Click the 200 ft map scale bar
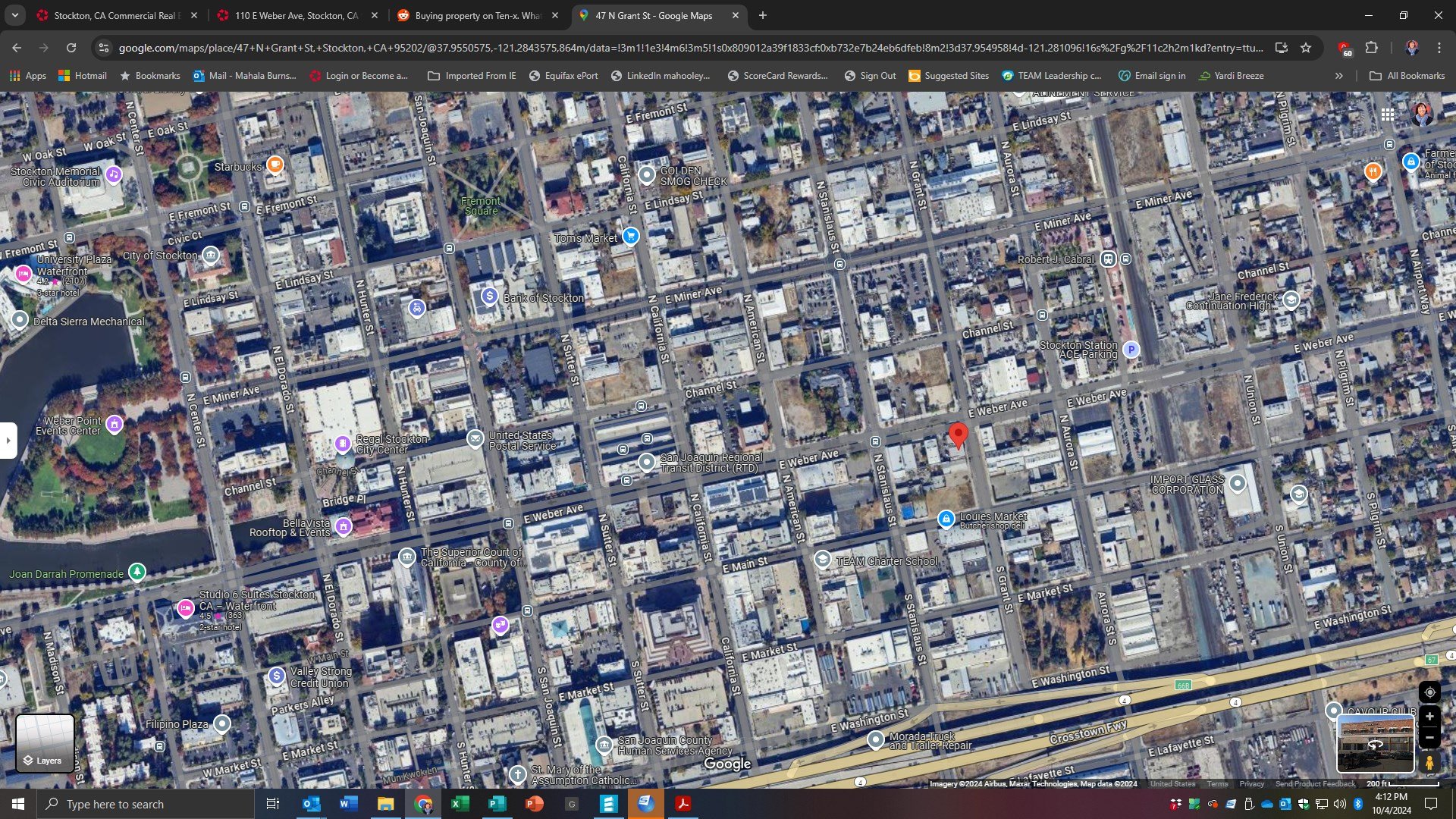Image resolution: width=1456 pixels, height=819 pixels. pyautogui.click(x=1403, y=784)
